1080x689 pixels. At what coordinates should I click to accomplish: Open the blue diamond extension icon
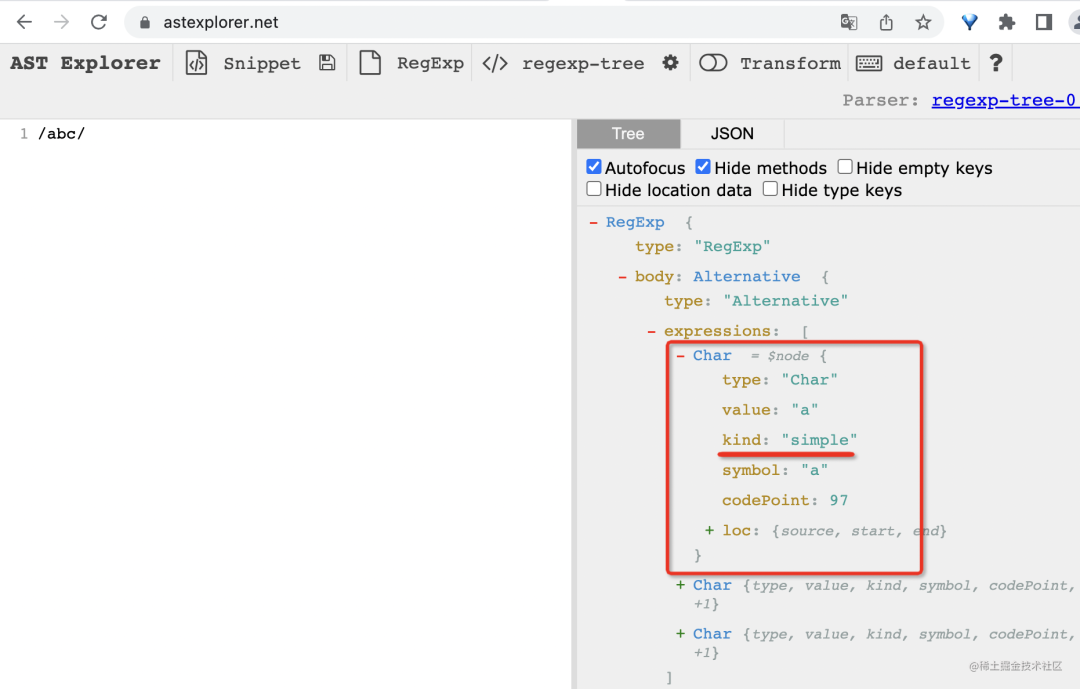(x=969, y=22)
